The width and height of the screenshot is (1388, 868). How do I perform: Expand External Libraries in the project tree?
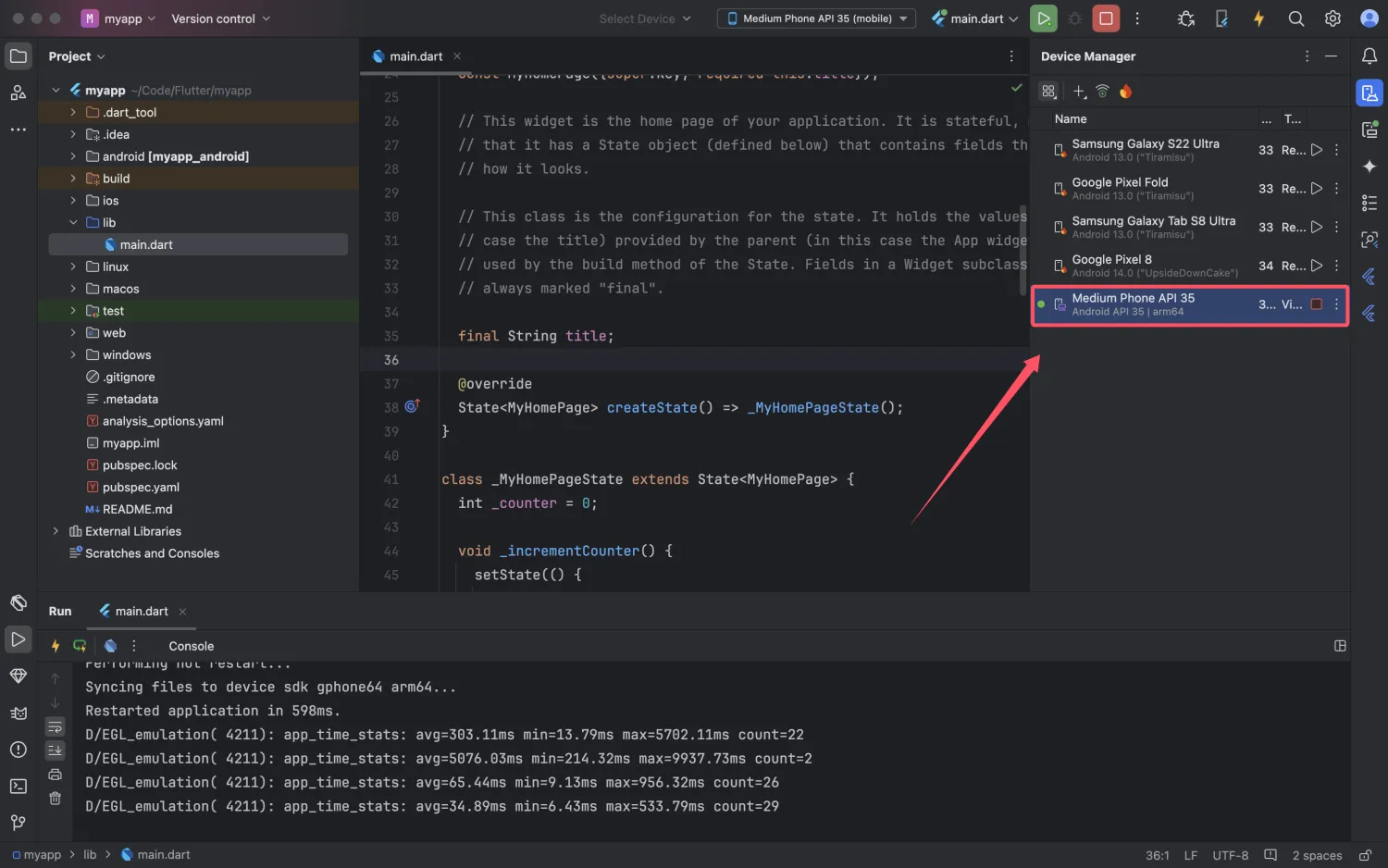(56, 531)
